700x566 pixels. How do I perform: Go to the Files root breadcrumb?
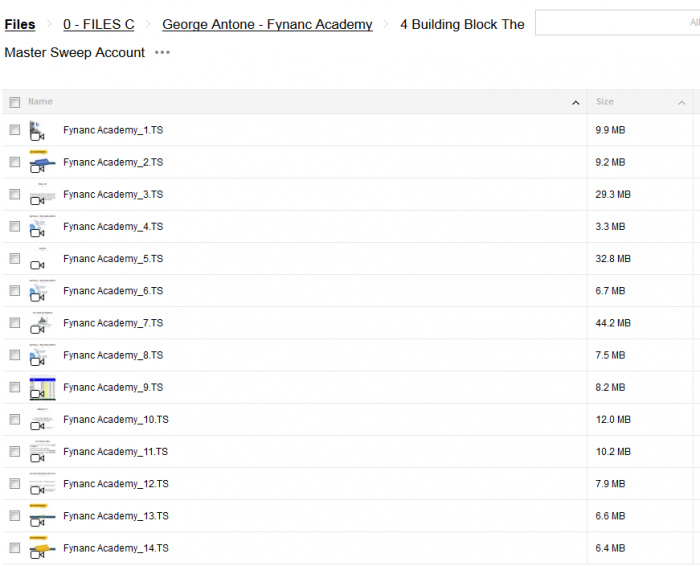tap(20, 24)
